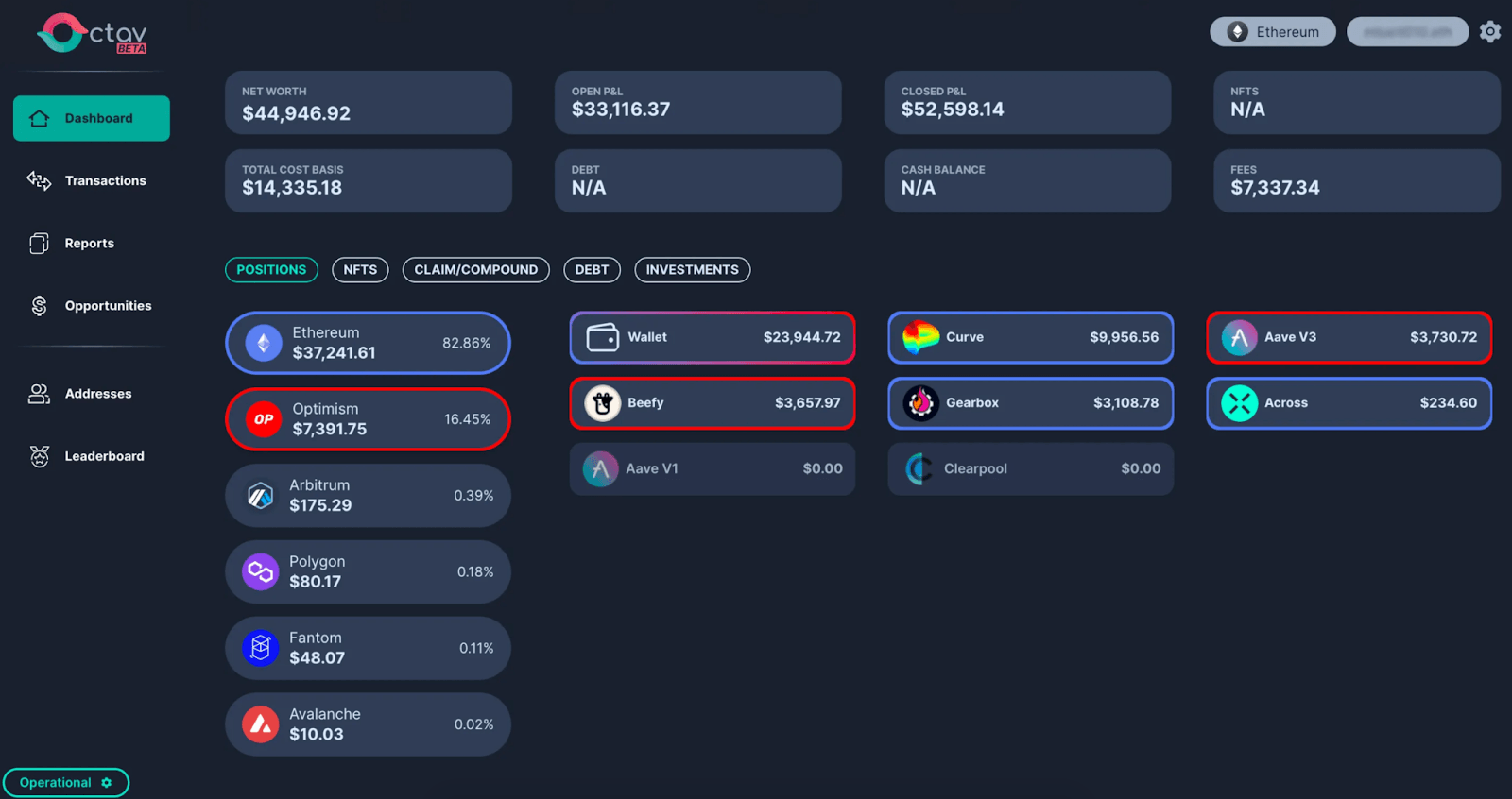The width and height of the screenshot is (1512, 799).
Task: Click the gear icon in Operational badge
Action: (x=107, y=783)
